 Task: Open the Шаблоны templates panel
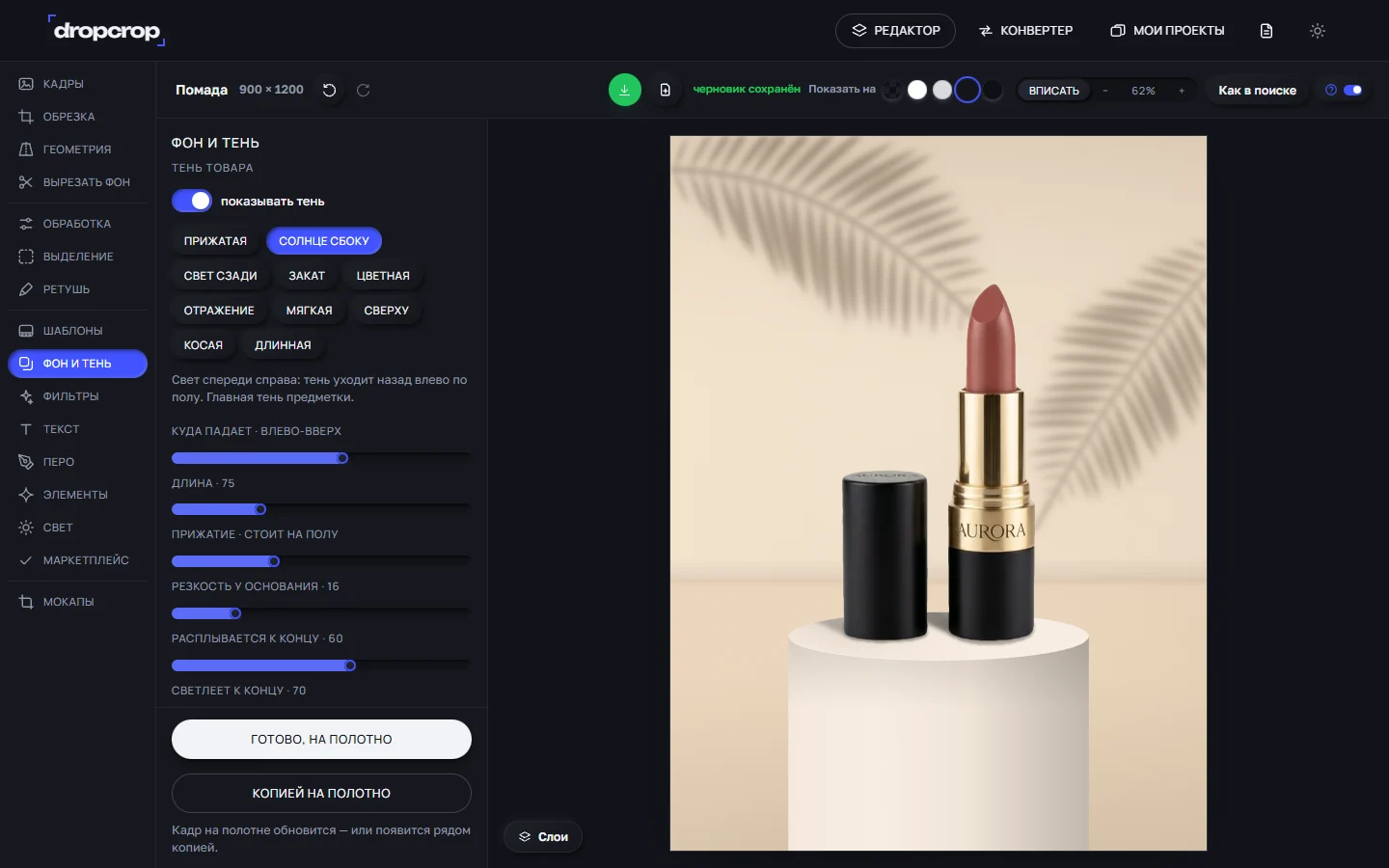(77, 331)
